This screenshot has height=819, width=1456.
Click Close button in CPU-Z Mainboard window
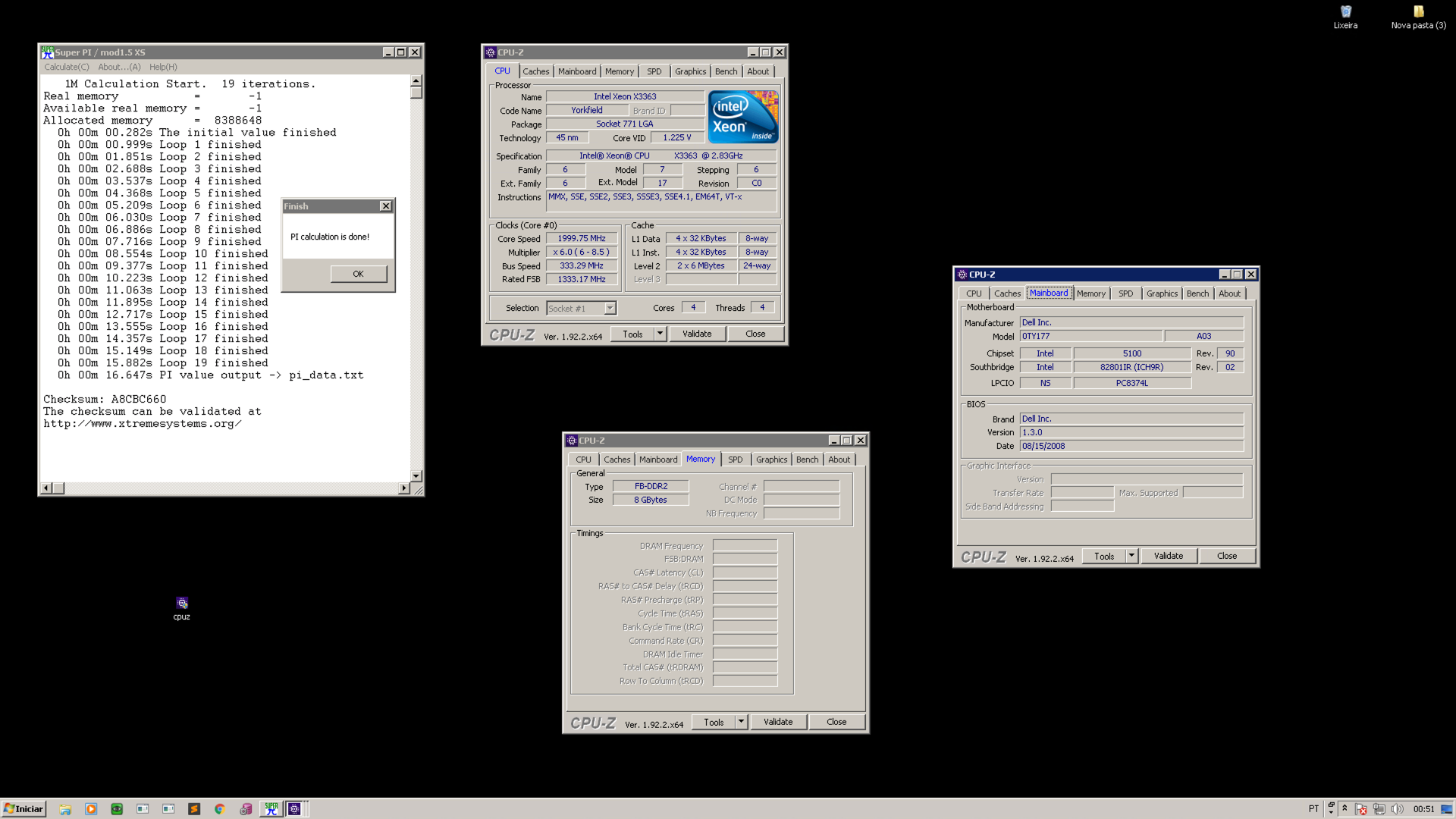coord(1227,557)
